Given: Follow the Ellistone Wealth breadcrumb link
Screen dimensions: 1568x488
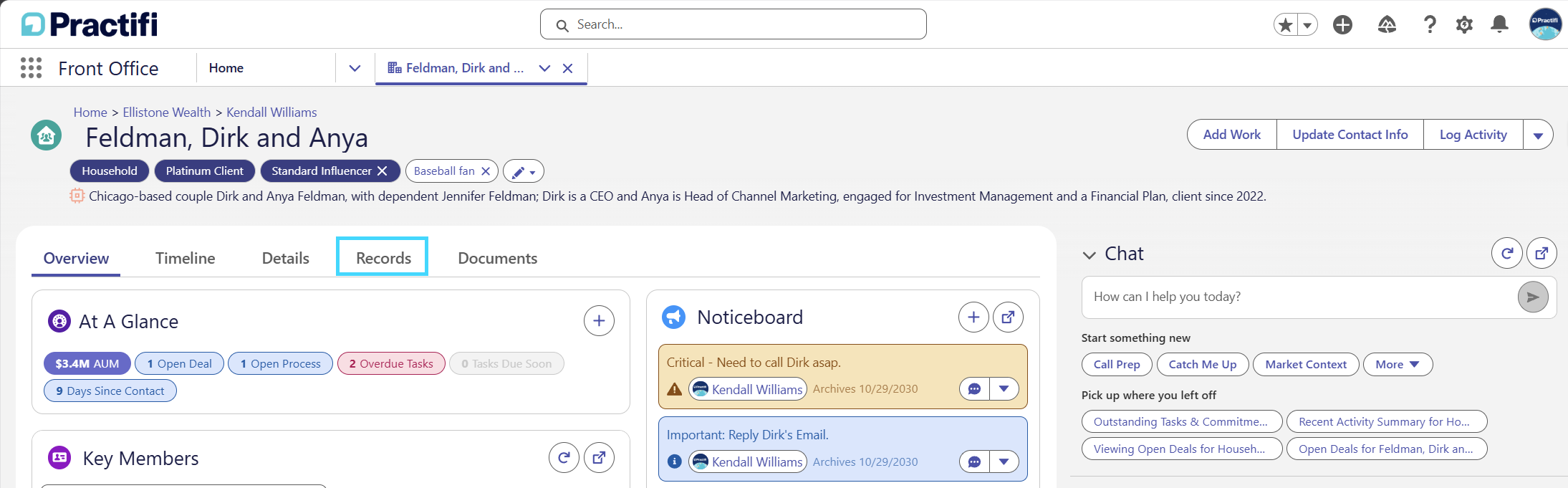Looking at the screenshot, I should [x=167, y=113].
